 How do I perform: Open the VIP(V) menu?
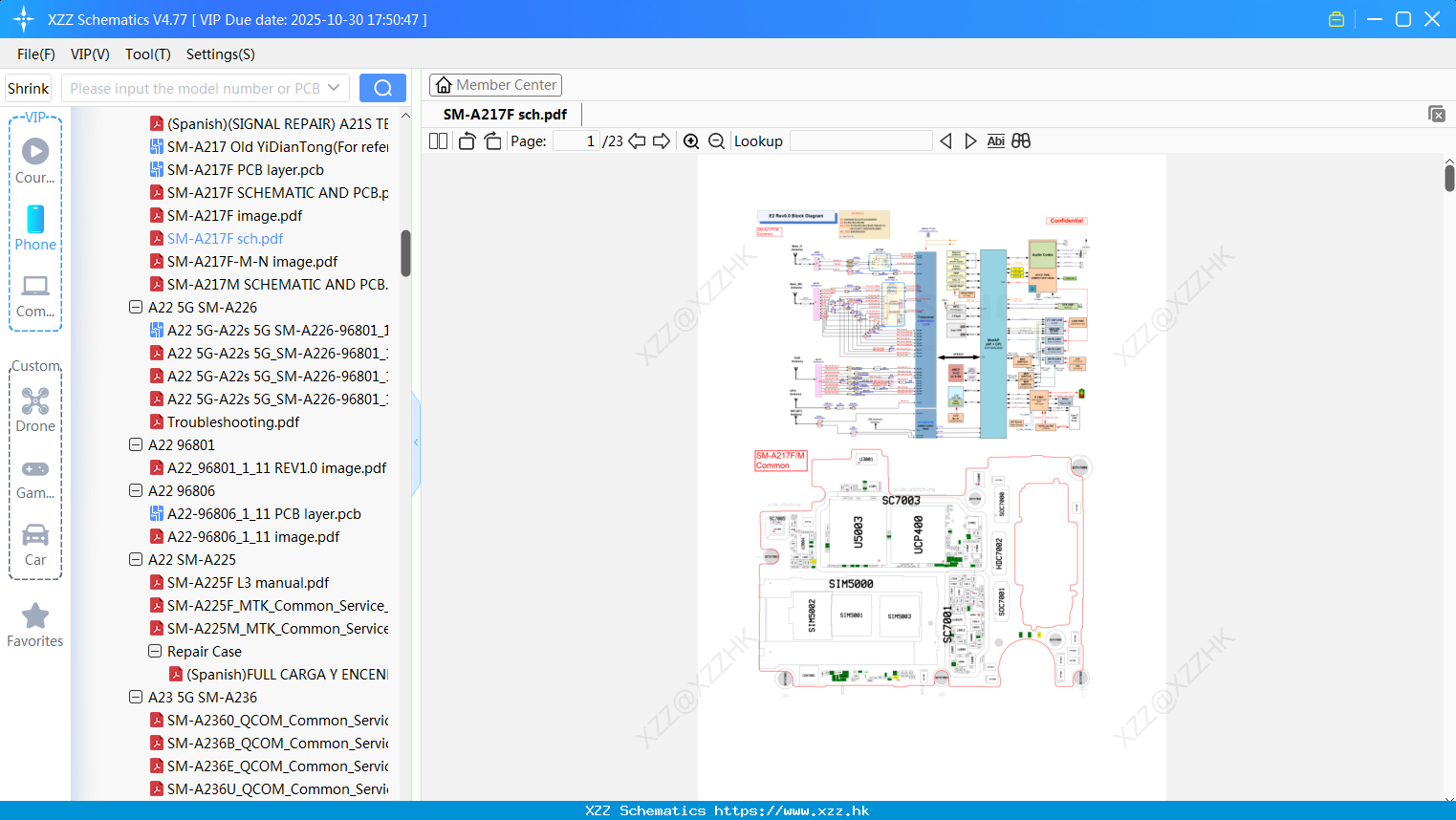90,54
